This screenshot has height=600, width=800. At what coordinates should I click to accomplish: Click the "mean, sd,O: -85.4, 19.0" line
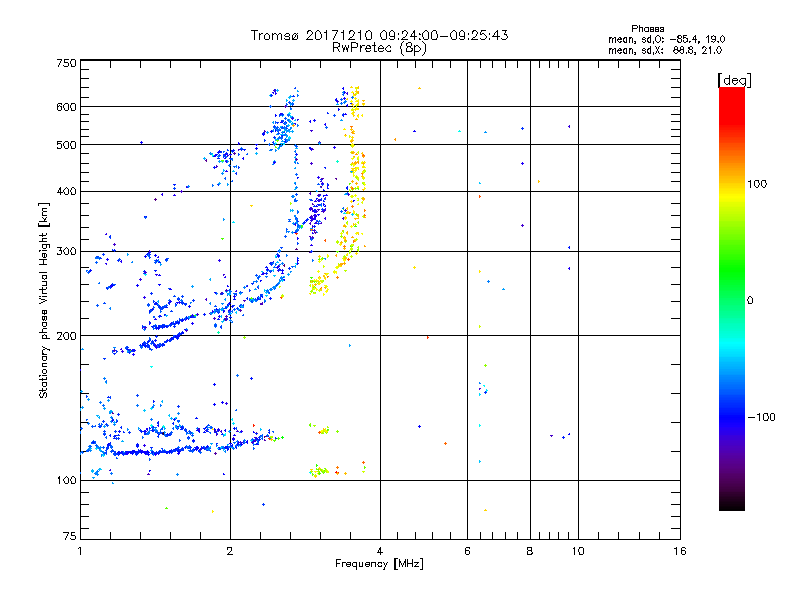666,39
